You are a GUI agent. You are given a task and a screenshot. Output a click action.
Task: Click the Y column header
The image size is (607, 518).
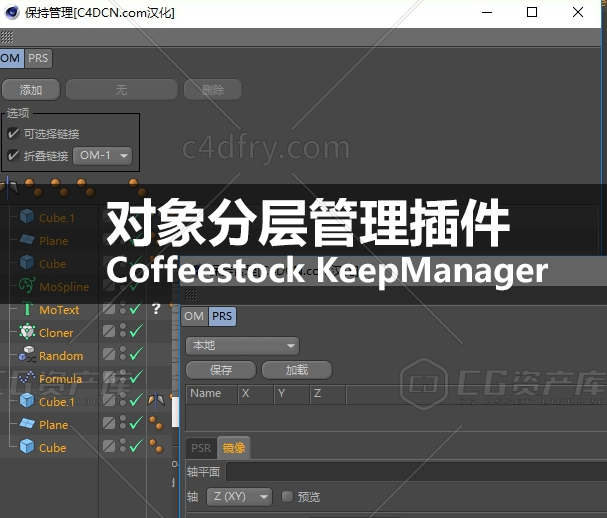click(292, 394)
